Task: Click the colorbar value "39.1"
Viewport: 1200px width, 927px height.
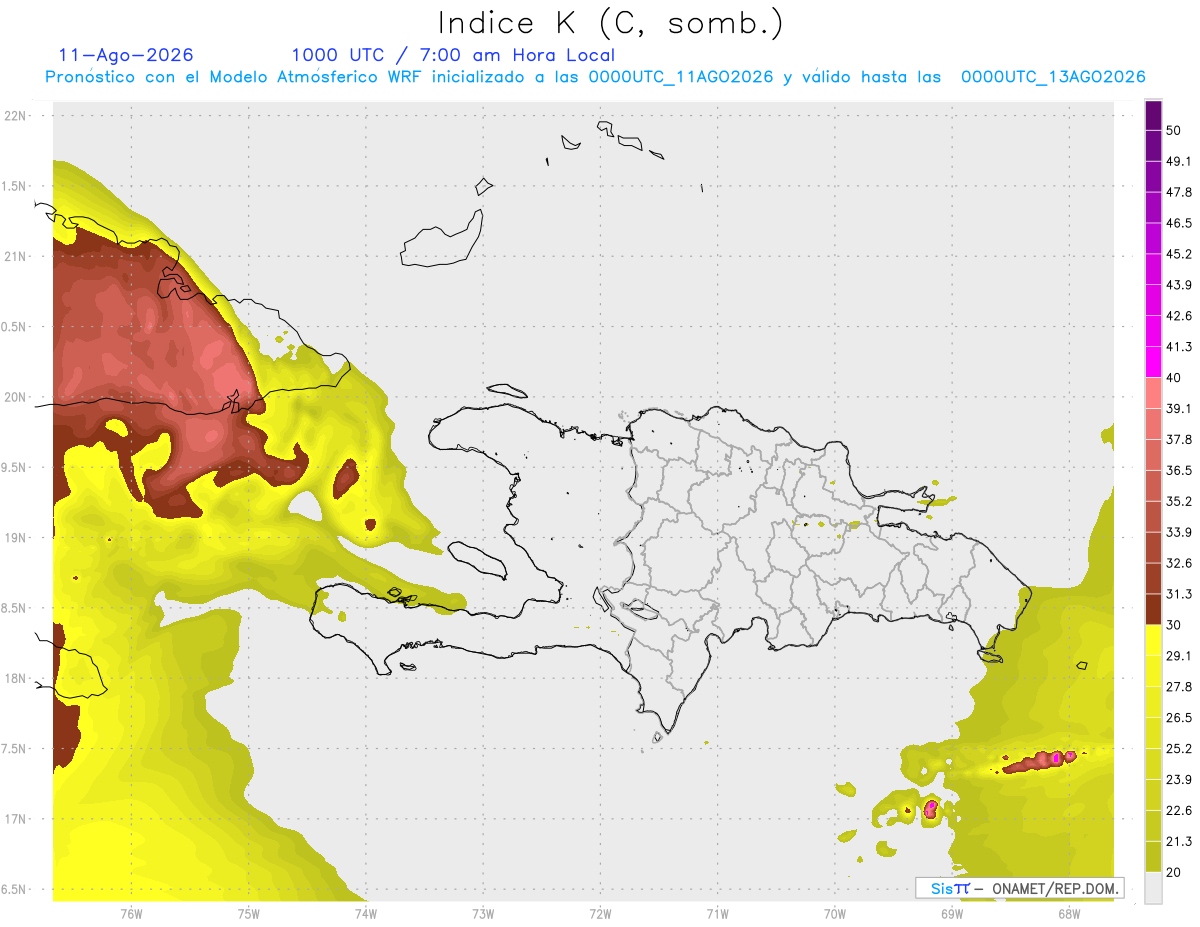Action: pos(1179,408)
